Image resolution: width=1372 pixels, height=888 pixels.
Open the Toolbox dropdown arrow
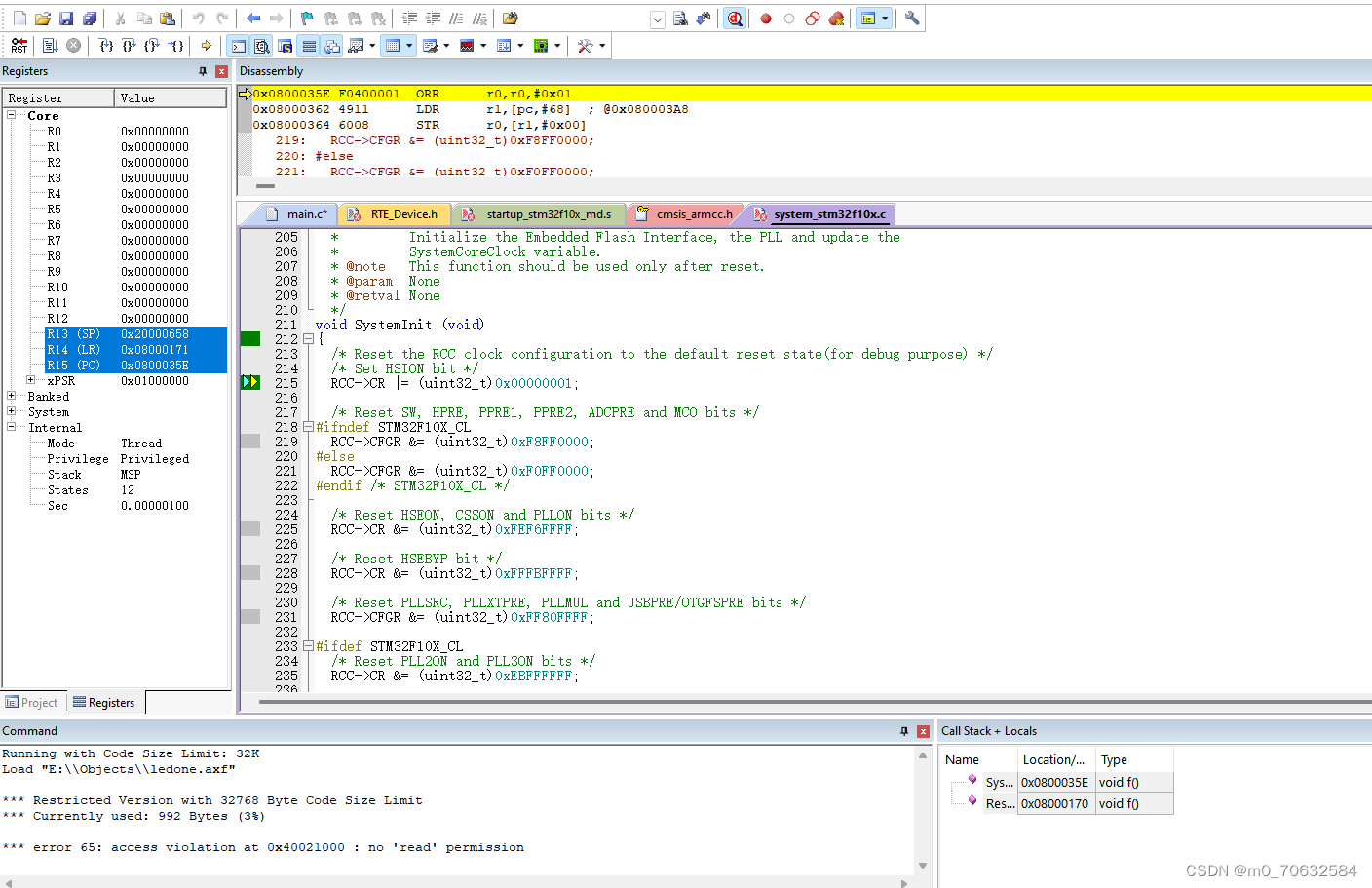[602, 46]
